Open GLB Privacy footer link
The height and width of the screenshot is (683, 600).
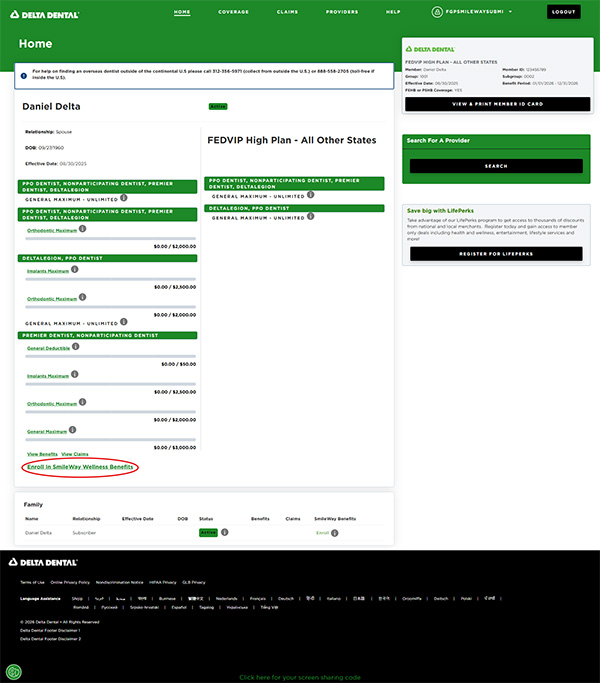click(194, 582)
